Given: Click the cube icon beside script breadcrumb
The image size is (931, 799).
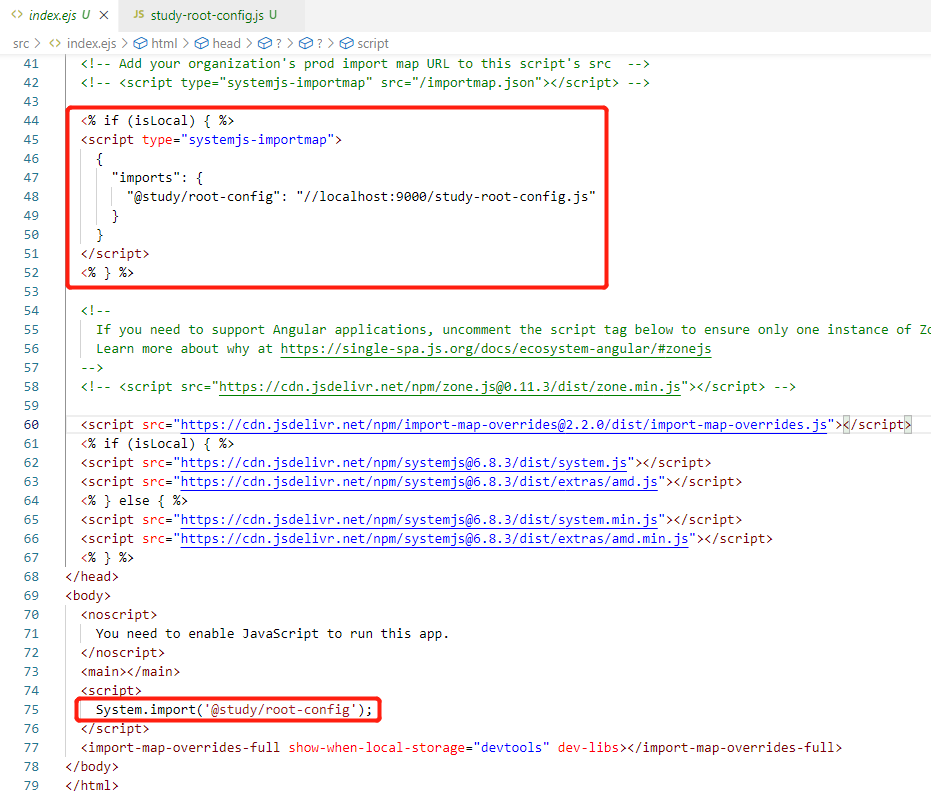Looking at the screenshot, I should tap(346, 43).
